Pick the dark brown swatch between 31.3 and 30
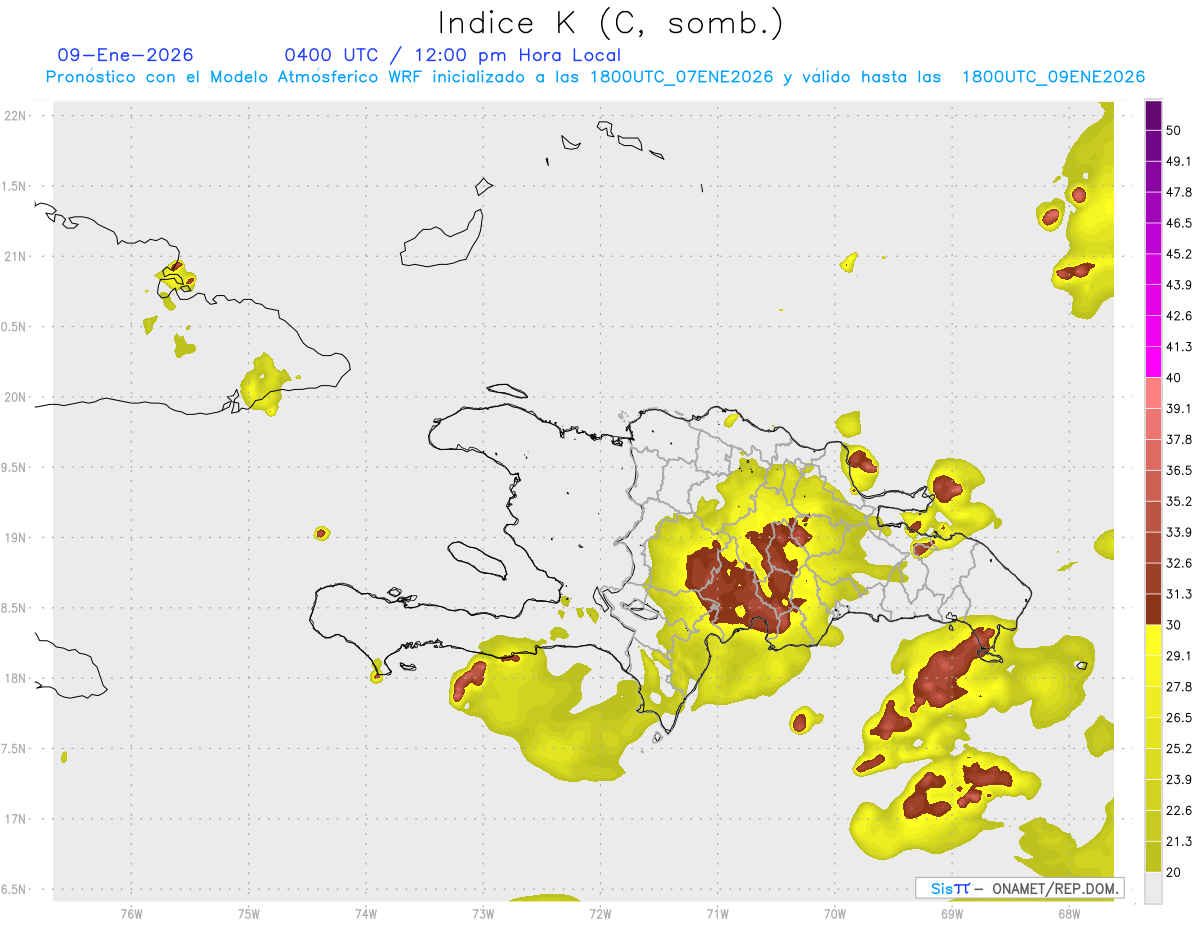This screenshot has width=1200, height=927. coord(1153,609)
